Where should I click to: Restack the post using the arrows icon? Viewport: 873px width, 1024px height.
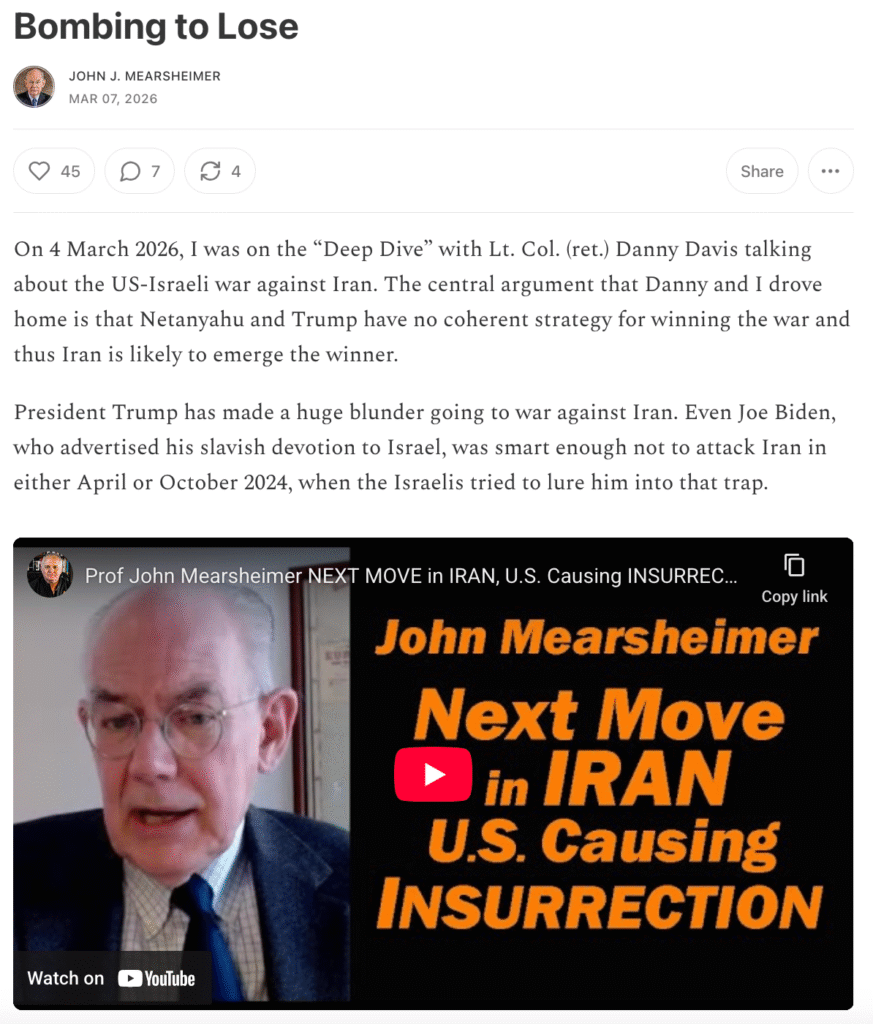pyautogui.click(x=210, y=171)
